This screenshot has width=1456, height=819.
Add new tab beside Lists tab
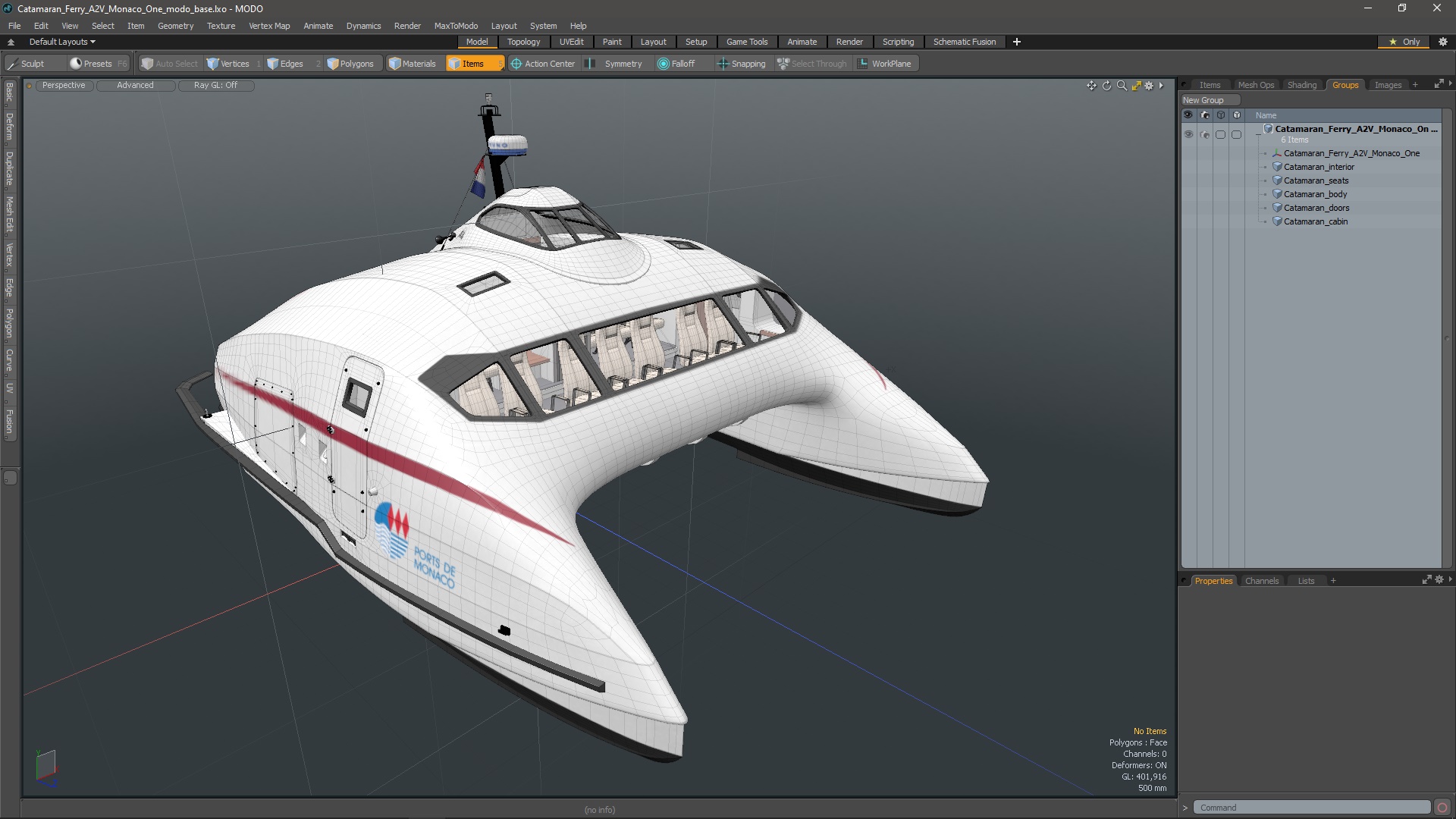[x=1333, y=581]
